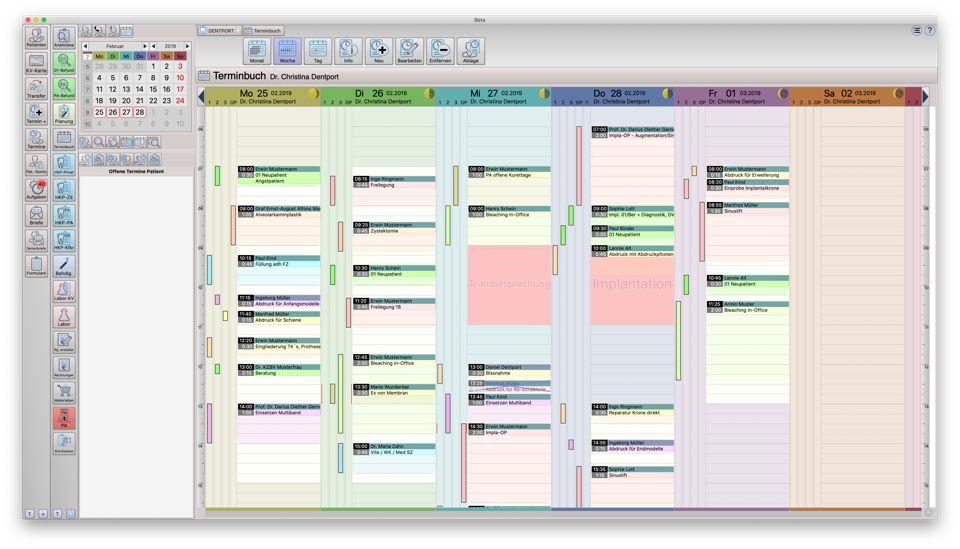This screenshot has height=549, width=960.
Task: Switch calendar to Tag view
Action: (x=318, y=51)
